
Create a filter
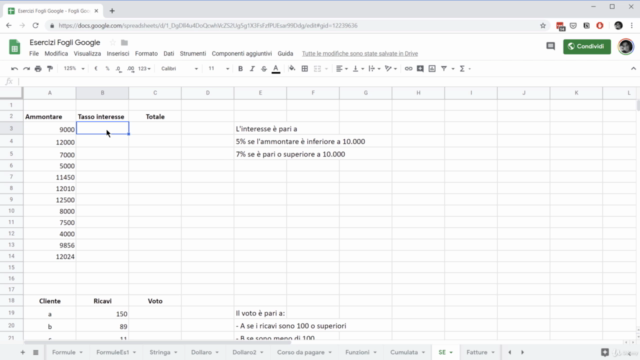pos(444,69)
